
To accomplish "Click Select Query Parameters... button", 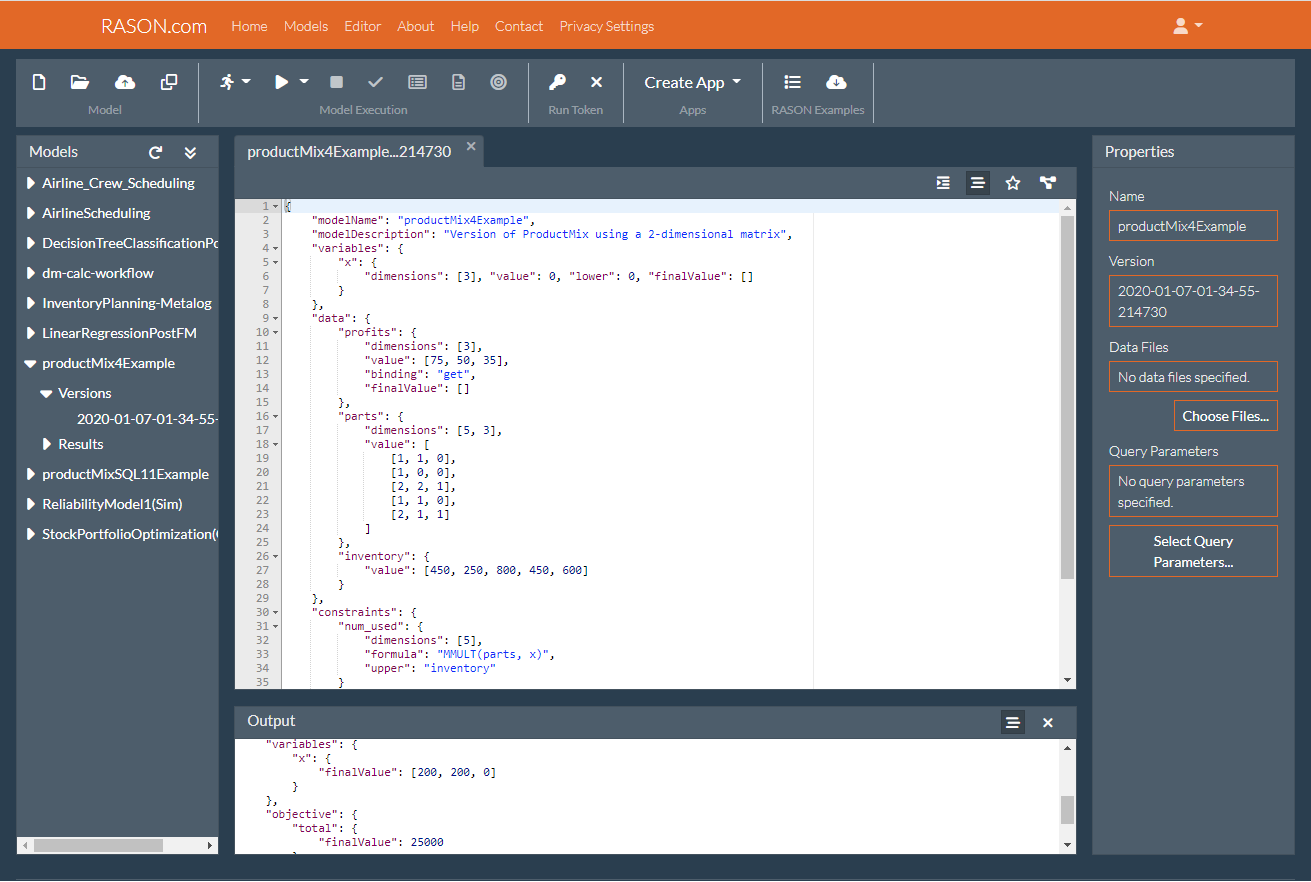I will 1192,551.
